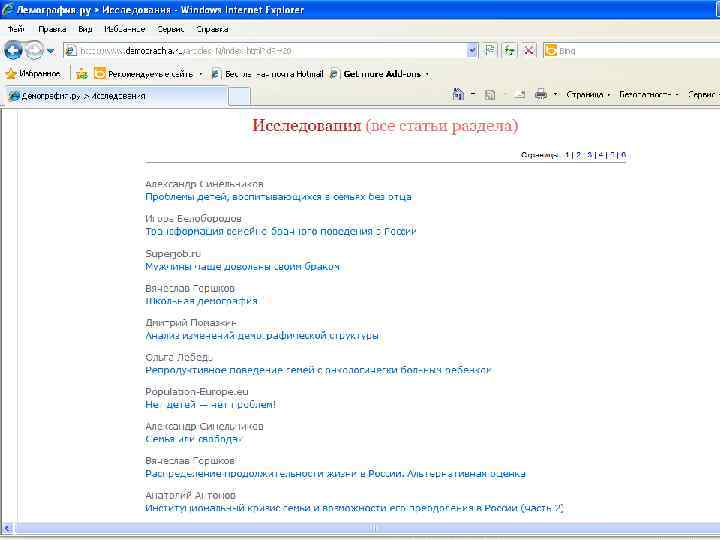720x540 pixels.
Task: Click author name 'Population-Europe.eu'
Action: [197, 392]
